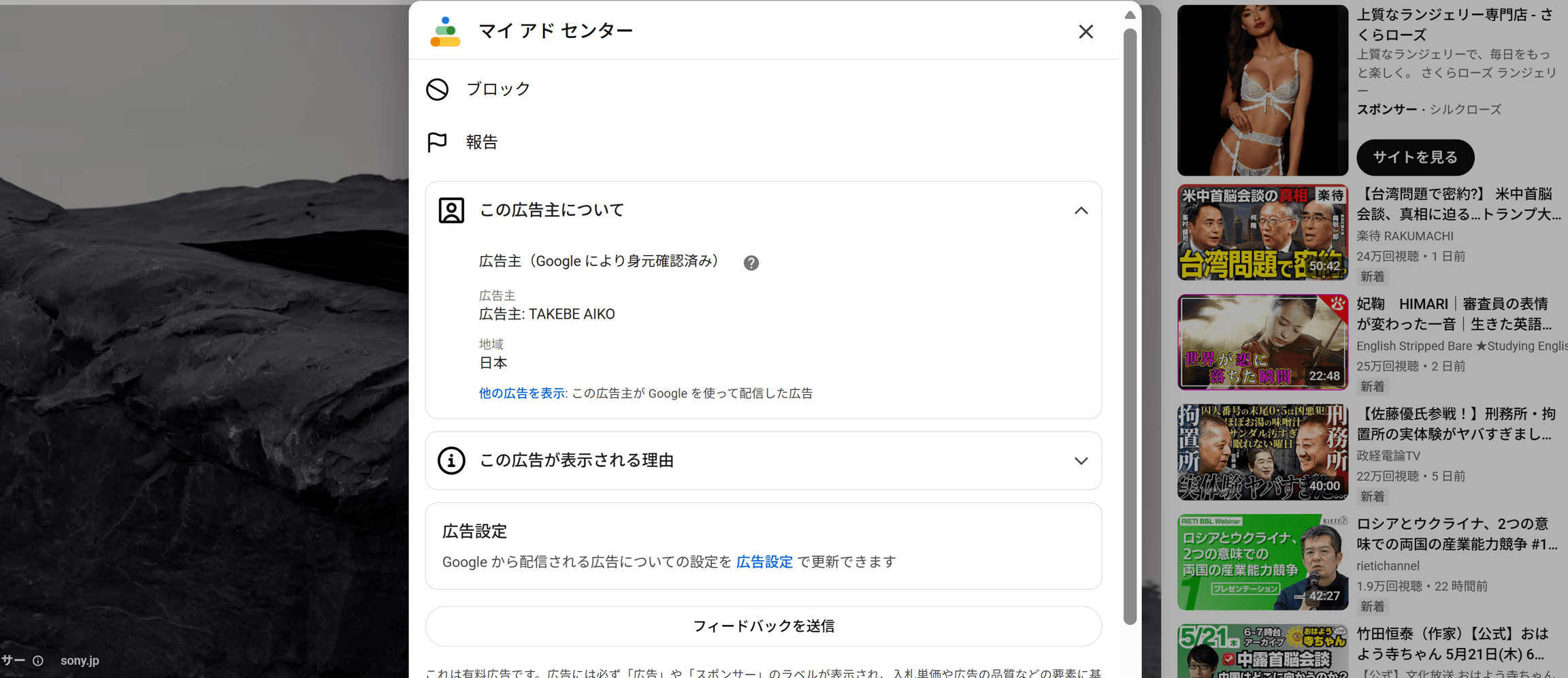This screenshot has width=1568, height=678.
Task: Click the dialog scrollbar up arrow
Action: 1130,14
